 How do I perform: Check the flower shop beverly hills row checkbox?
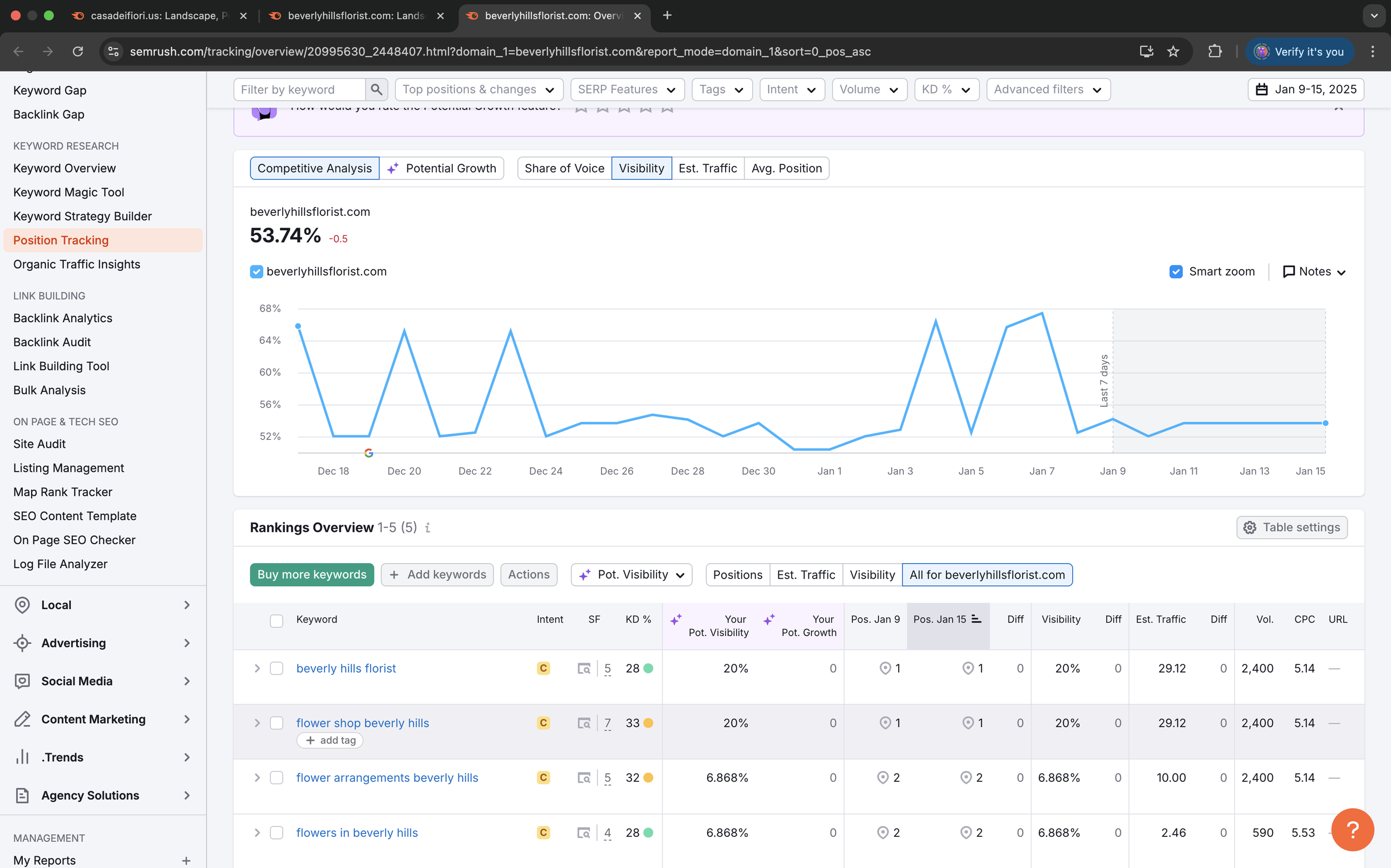pyautogui.click(x=277, y=723)
